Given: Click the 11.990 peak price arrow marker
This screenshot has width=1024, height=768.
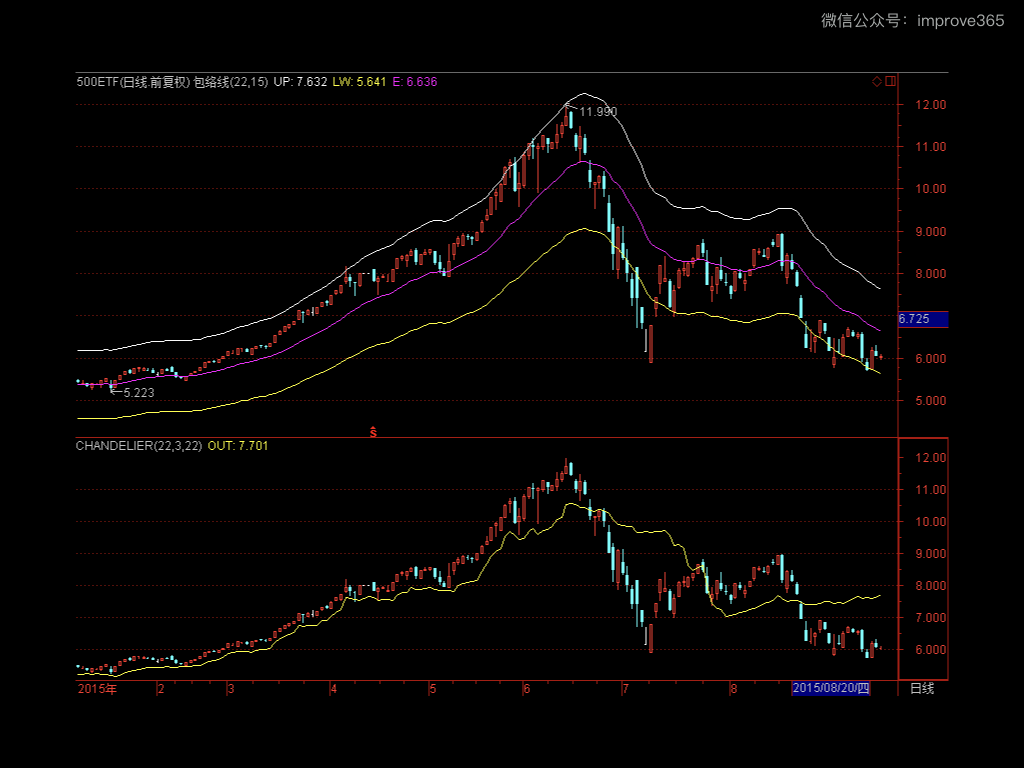Looking at the screenshot, I should [x=596, y=111].
